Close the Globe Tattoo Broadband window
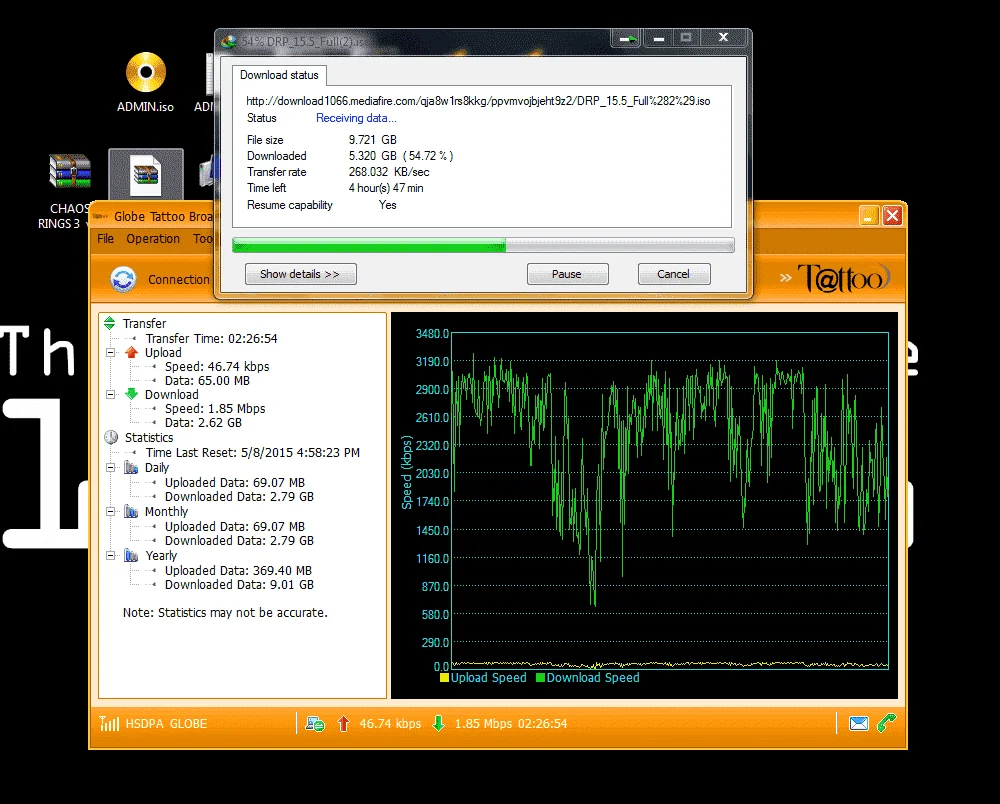 coord(892,216)
